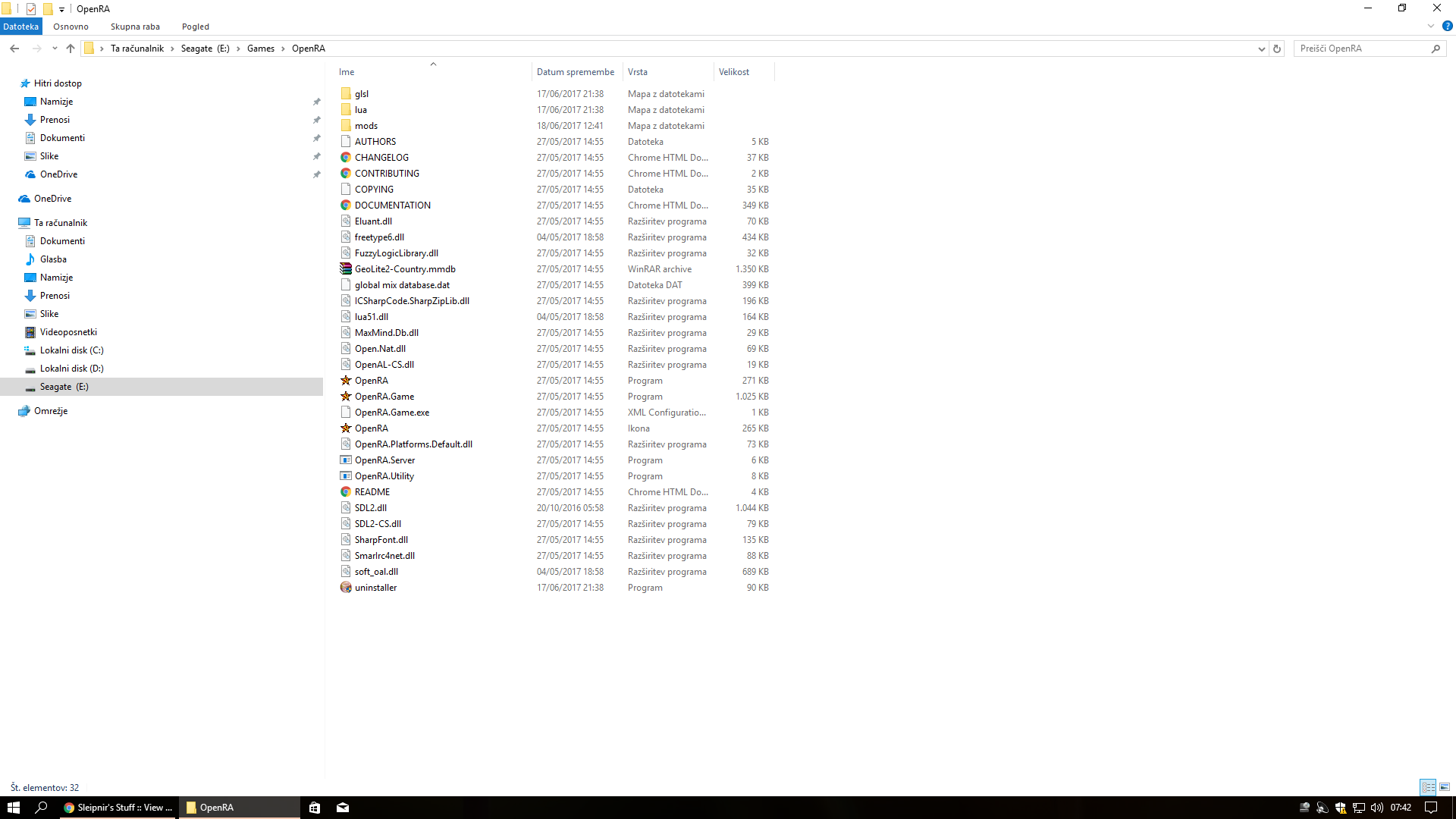Viewport: 1456px width, 819px height.
Task: Expand chevron after Seagate (E:) in breadcrumb
Action: click(x=238, y=49)
